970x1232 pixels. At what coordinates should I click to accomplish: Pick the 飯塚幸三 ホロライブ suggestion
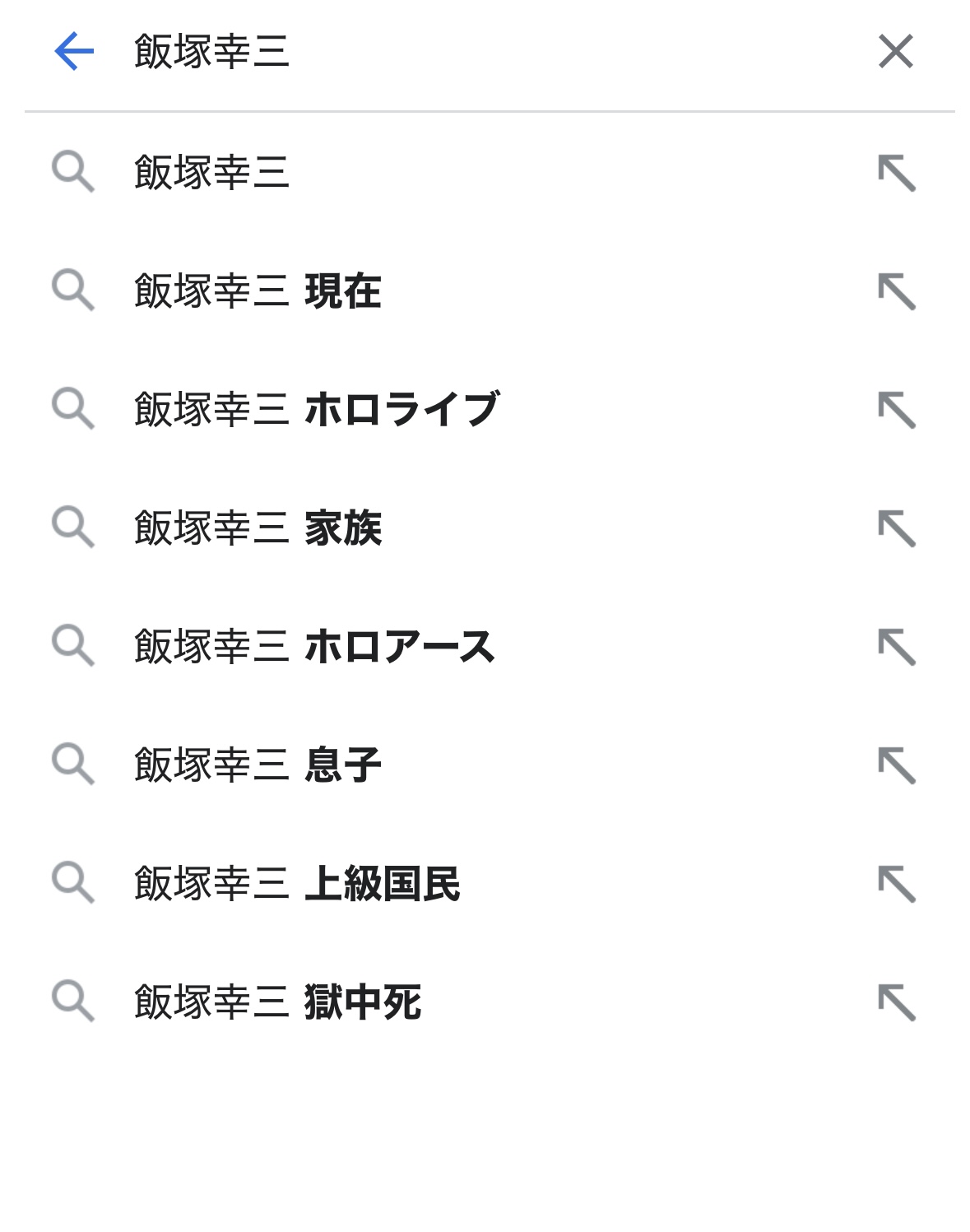318,410
